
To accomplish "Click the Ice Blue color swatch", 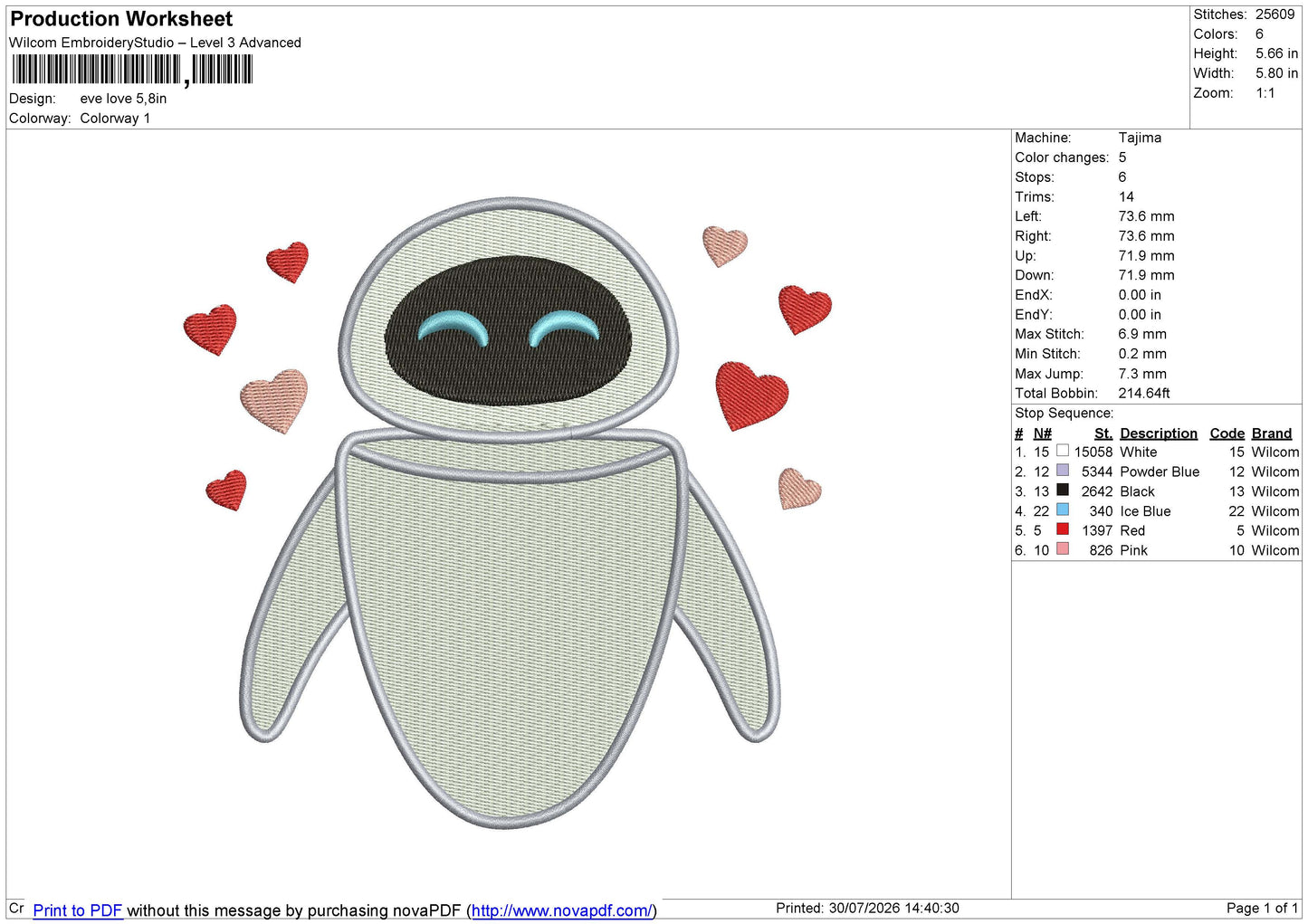I will [x=1063, y=510].
